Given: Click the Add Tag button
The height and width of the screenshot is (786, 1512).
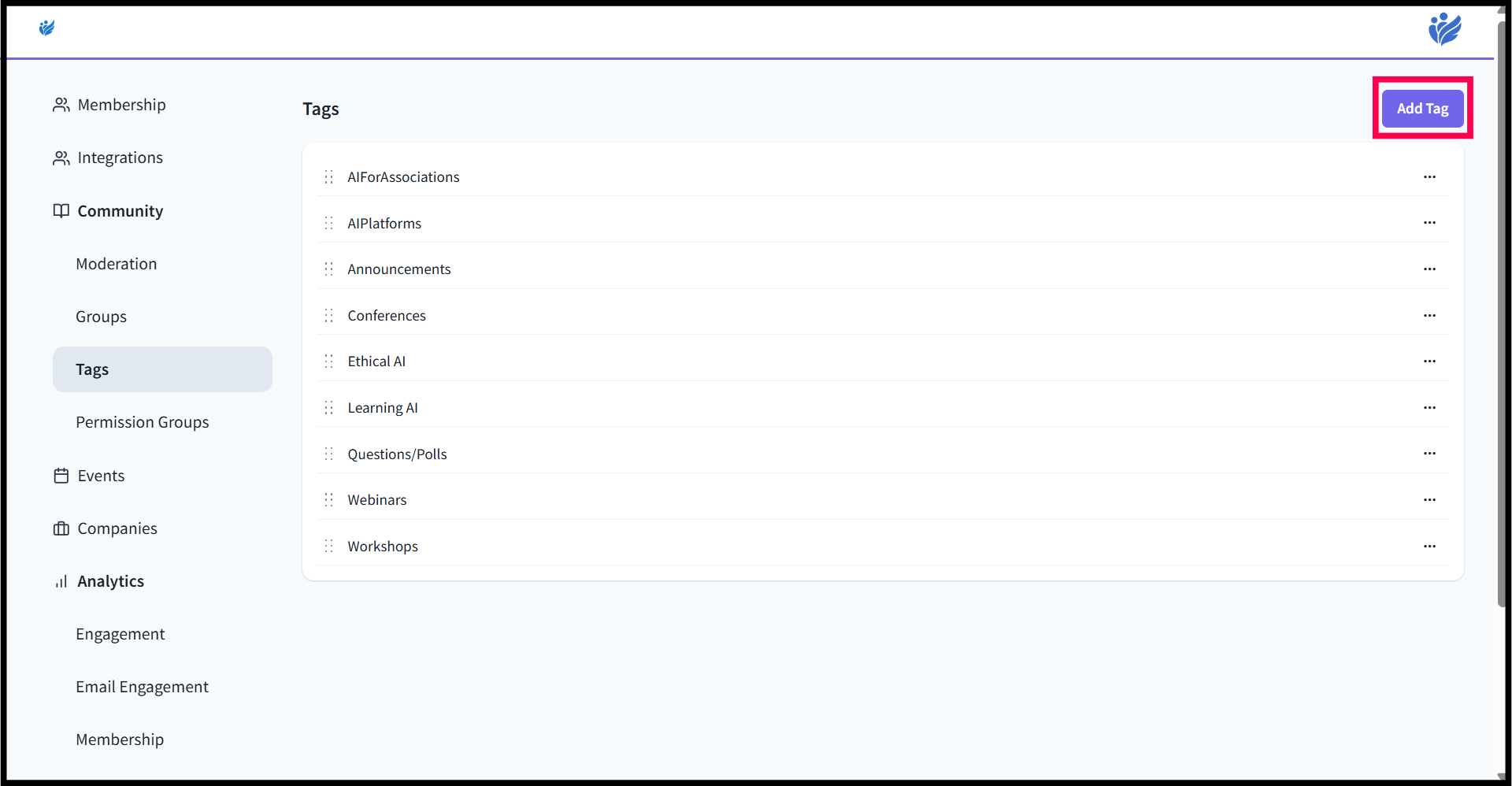Looking at the screenshot, I should click(1422, 109).
